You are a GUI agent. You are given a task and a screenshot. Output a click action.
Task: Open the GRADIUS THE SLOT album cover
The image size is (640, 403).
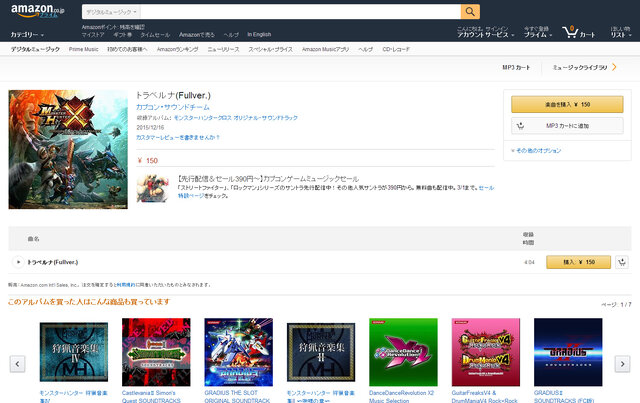point(238,352)
